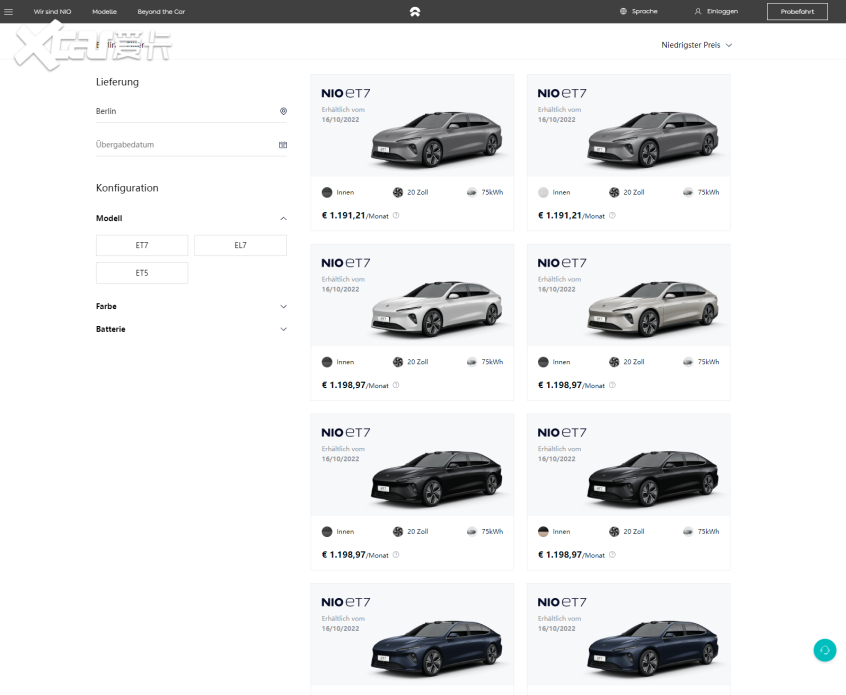The height and width of the screenshot is (695, 846).
Task: Open the Modelle menu
Action: click(104, 11)
